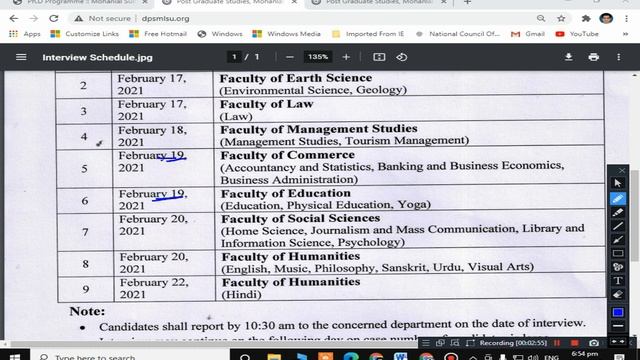Open the Customize Links bookmark

[x=84, y=34]
